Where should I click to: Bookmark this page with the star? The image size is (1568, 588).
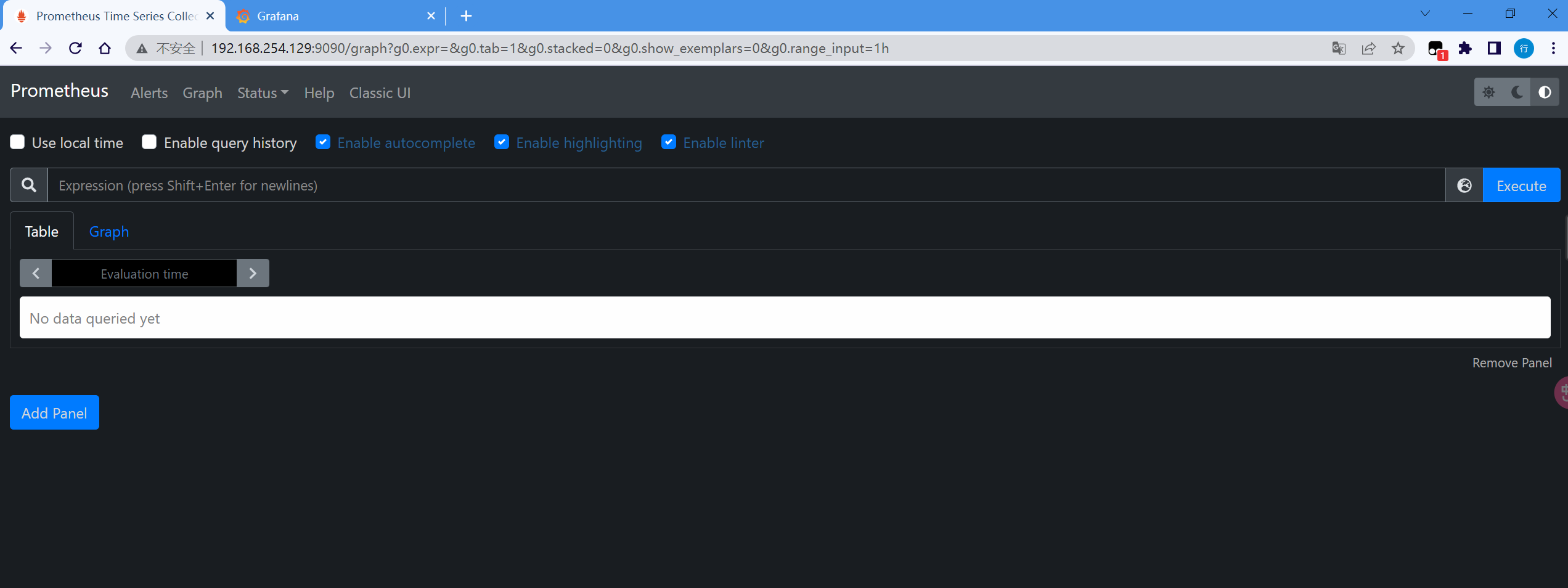point(1398,48)
